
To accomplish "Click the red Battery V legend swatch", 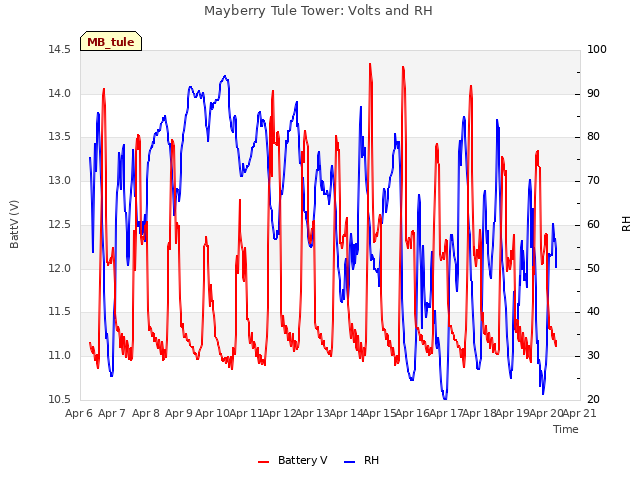I will (x=264, y=461).
